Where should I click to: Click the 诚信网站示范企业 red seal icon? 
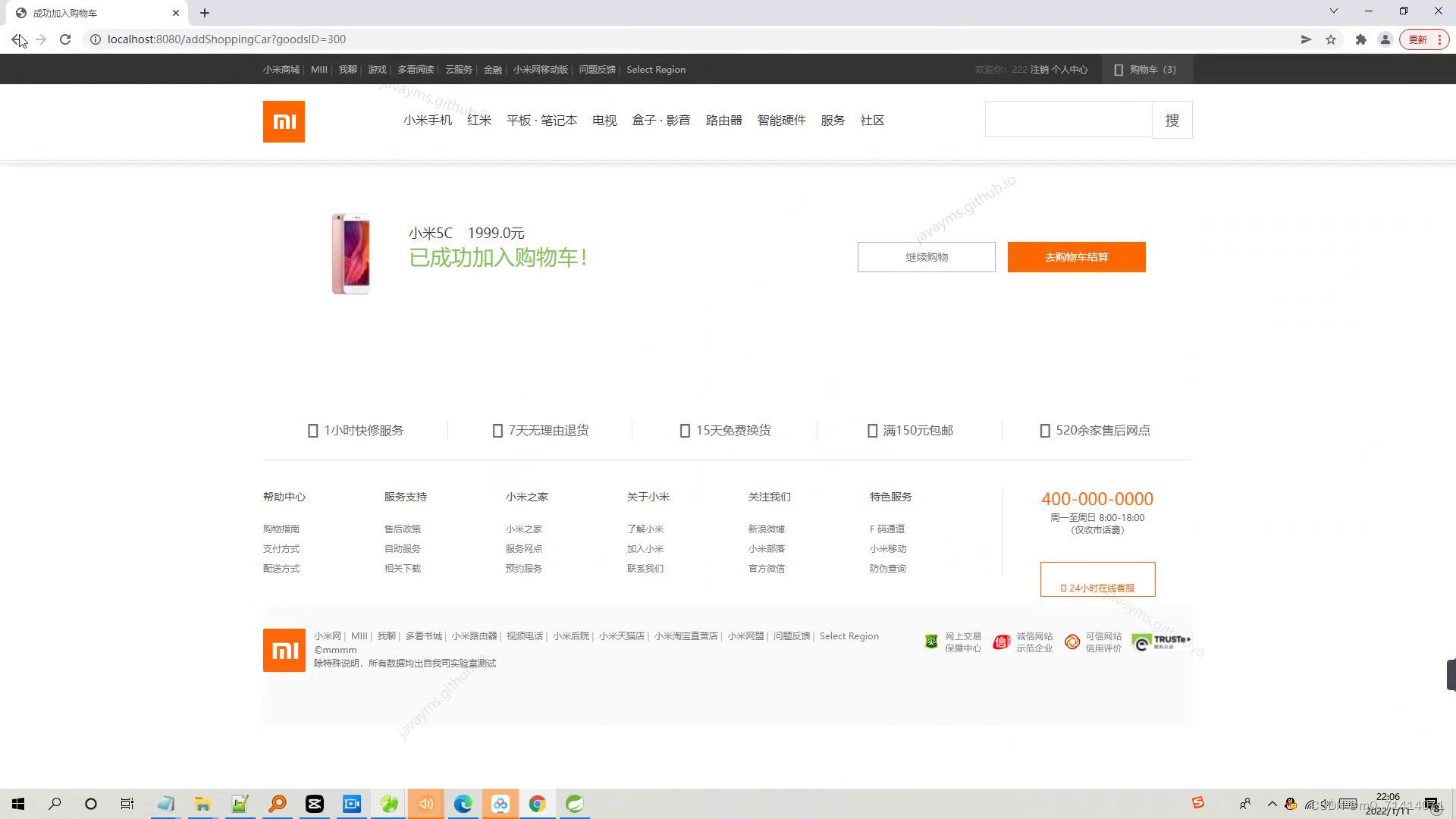pyautogui.click(x=1001, y=642)
